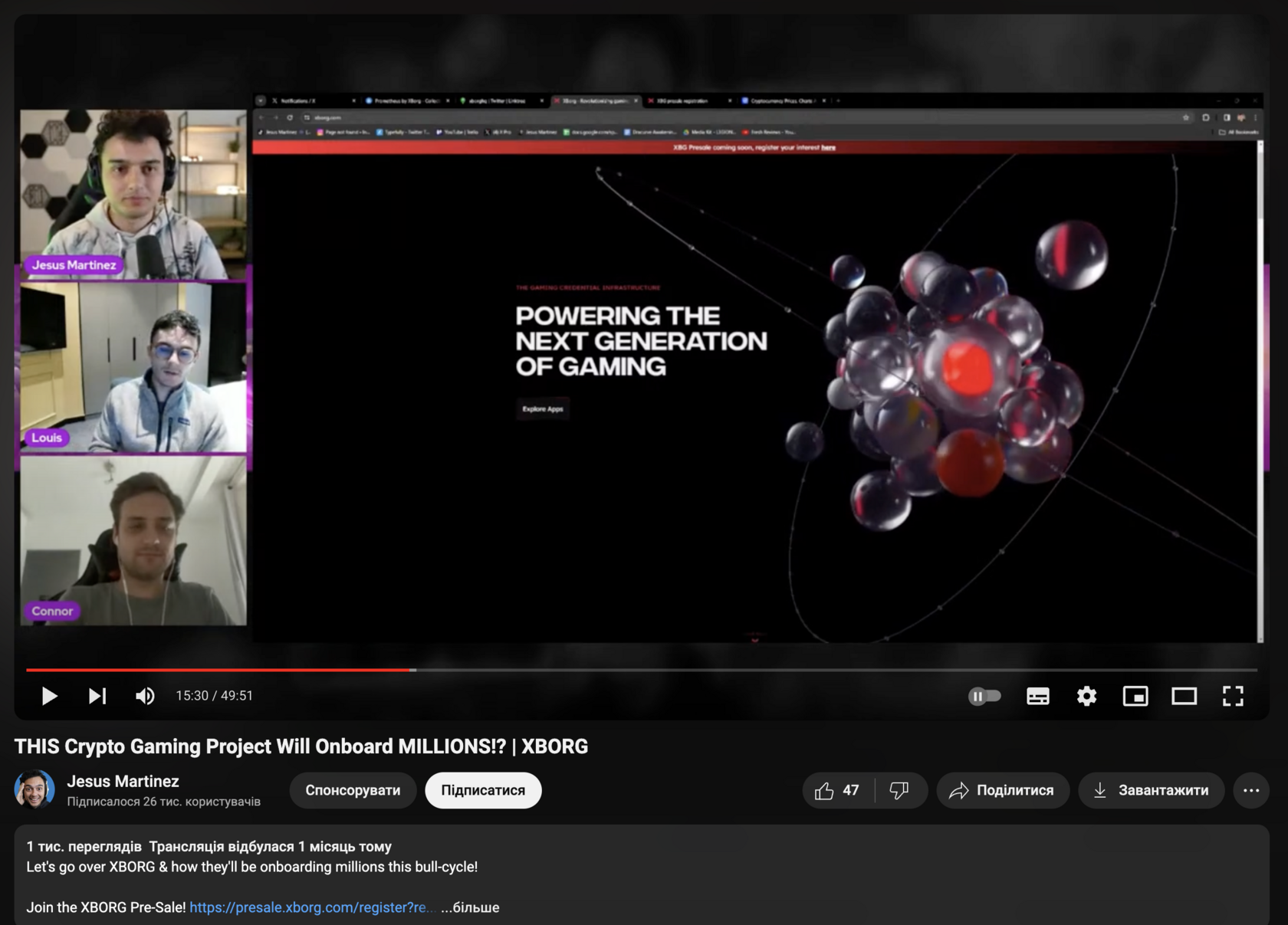
Task: Share the video via Поділитися
Action: 1002,790
